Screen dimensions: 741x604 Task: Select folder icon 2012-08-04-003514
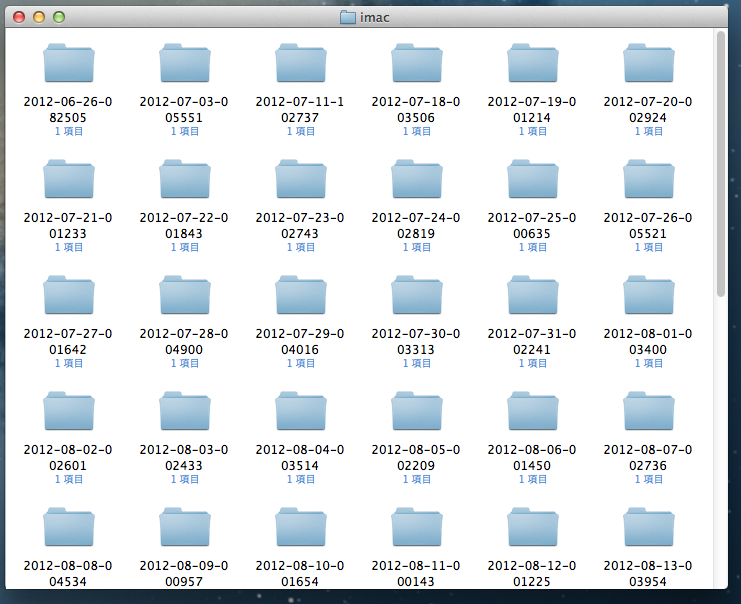coord(301,411)
